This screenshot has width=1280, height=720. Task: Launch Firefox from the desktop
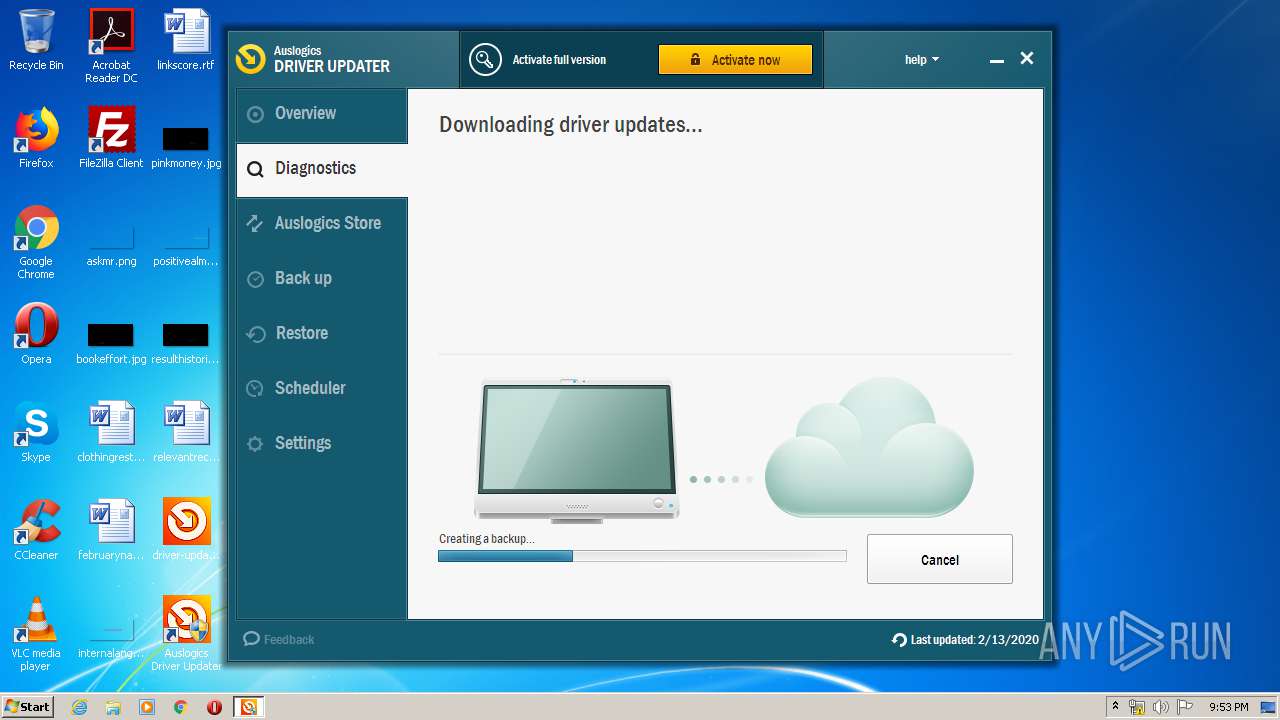pos(36,138)
